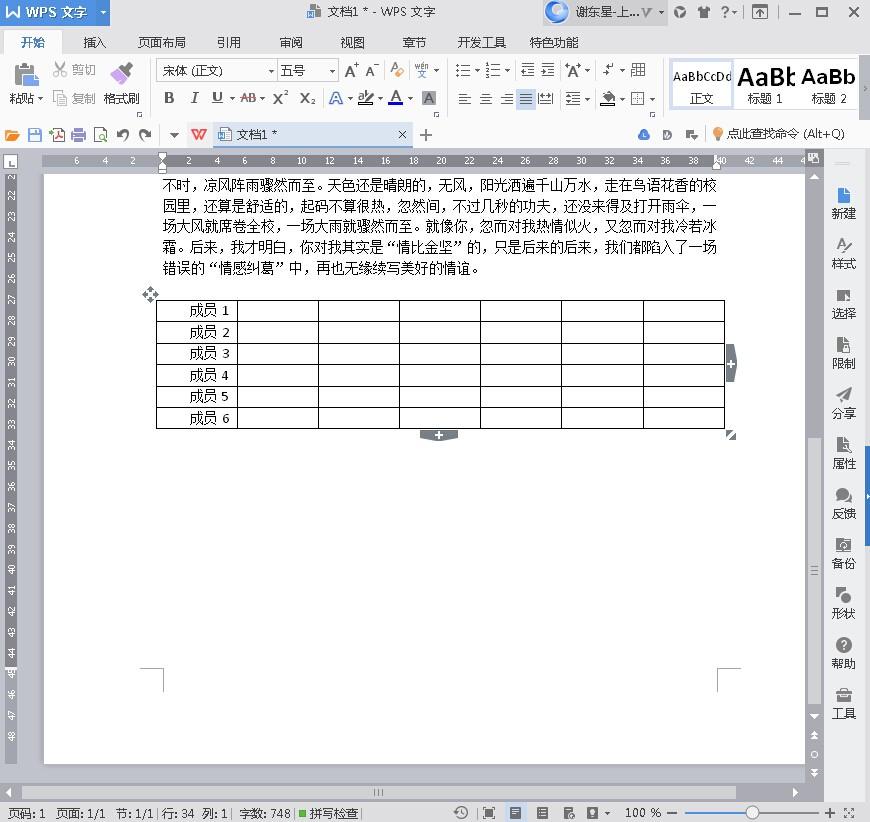Switch to 插入 ribbon tab
This screenshot has width=870, height=822.
pos(94,43)
